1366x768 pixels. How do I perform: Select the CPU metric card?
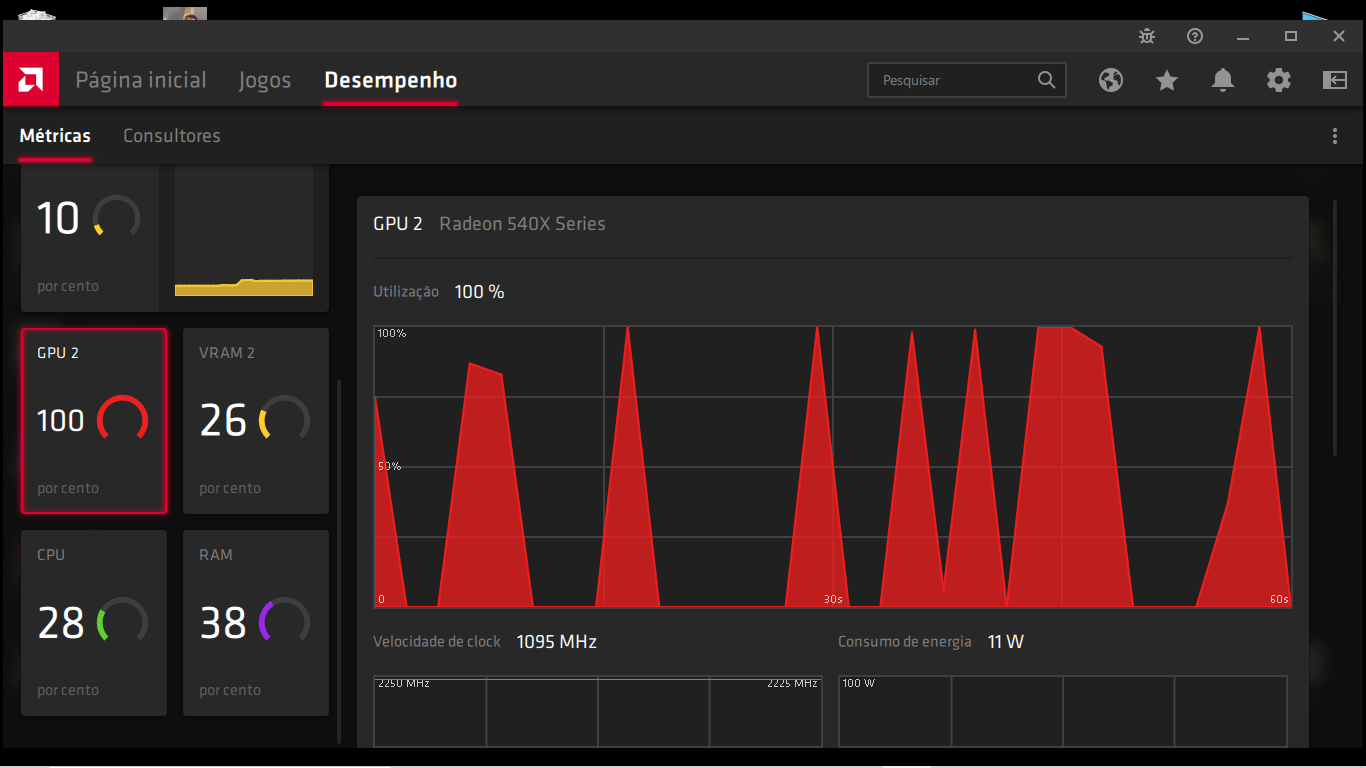(x=94, y=623)
